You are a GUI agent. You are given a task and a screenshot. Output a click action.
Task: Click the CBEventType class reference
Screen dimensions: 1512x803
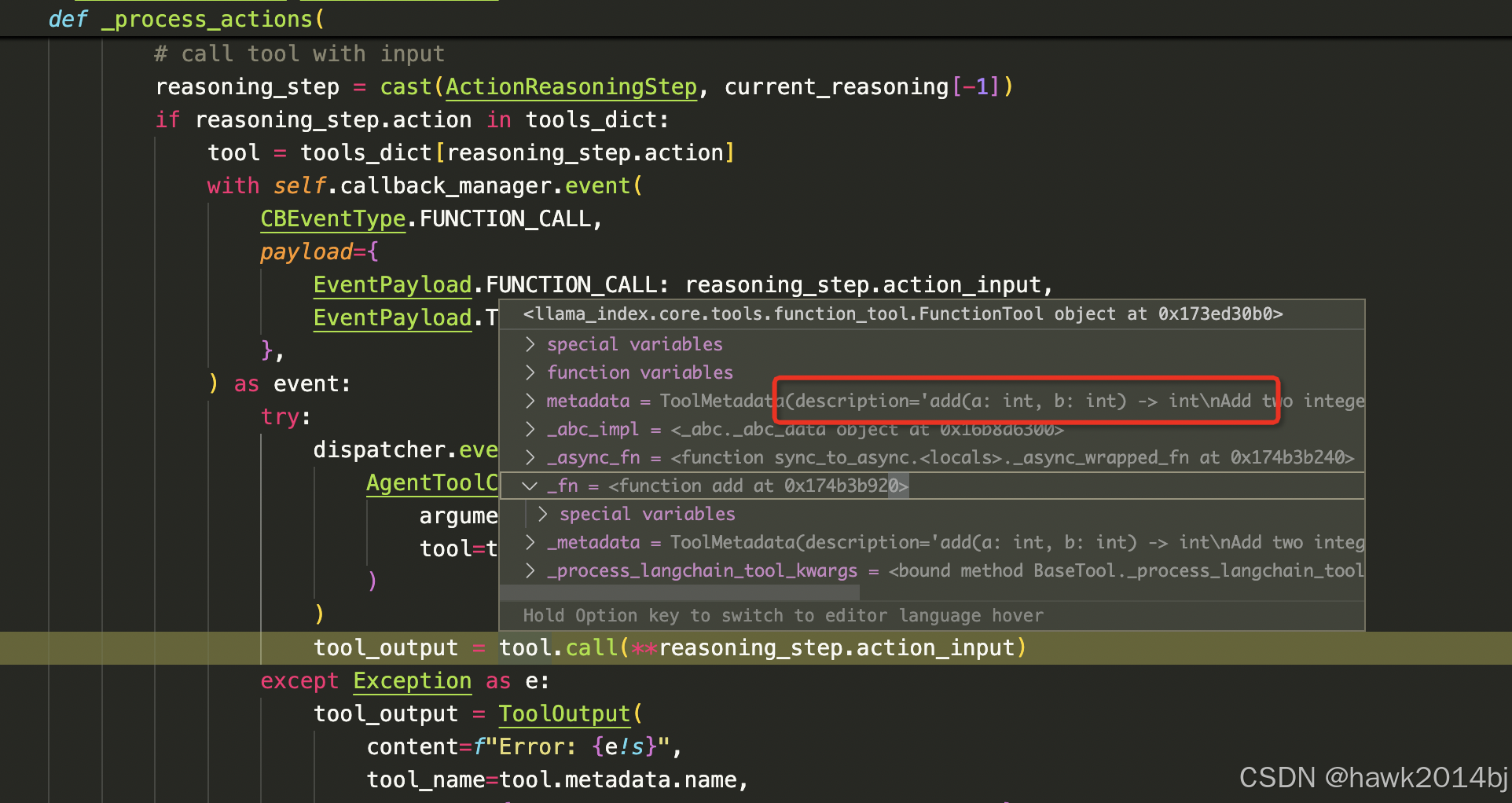pyautogui.click(x=333, y=218)
